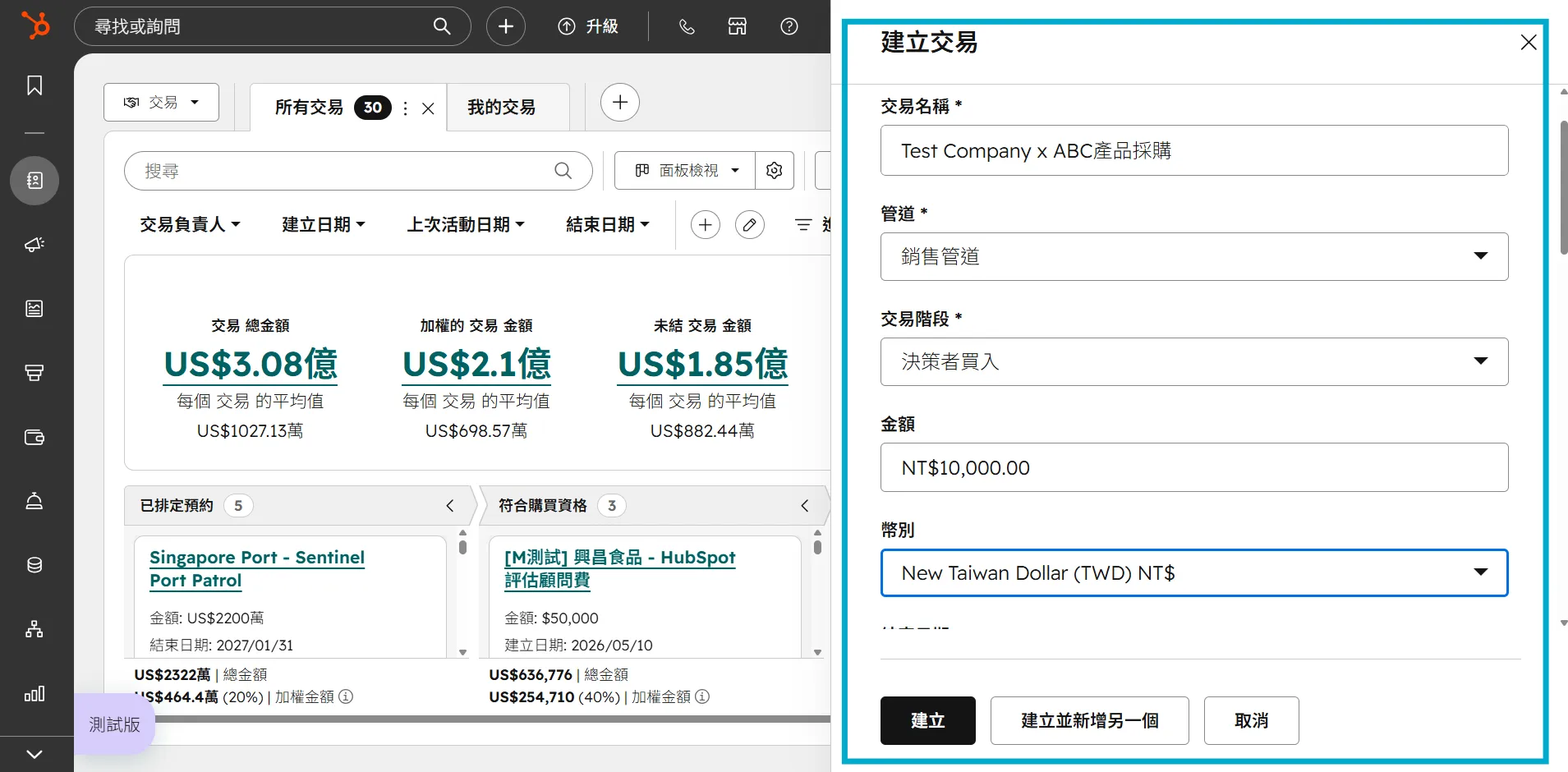The height and width of the screenshot is (772, 1568).
Task: Open advanced filters lines icon
Action: coord(804,225)
